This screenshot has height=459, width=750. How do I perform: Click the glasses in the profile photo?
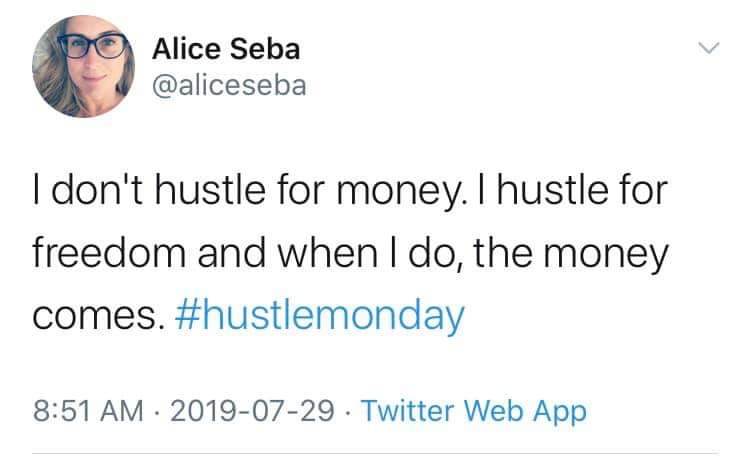point(93,46)
